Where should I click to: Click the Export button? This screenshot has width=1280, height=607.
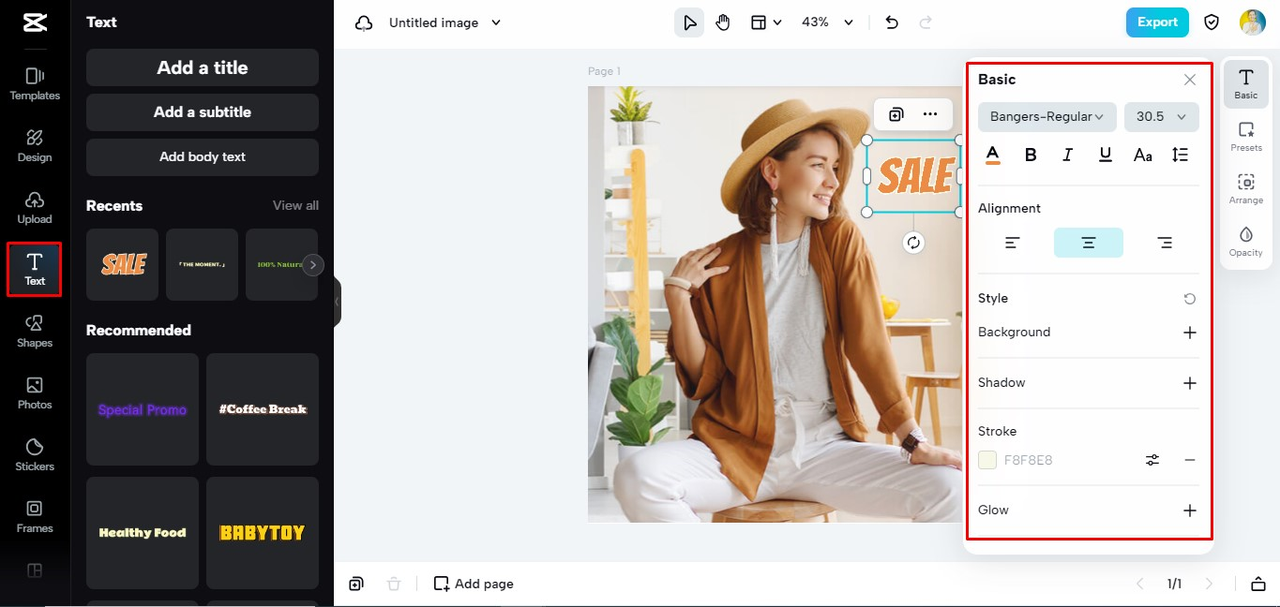1157,22
